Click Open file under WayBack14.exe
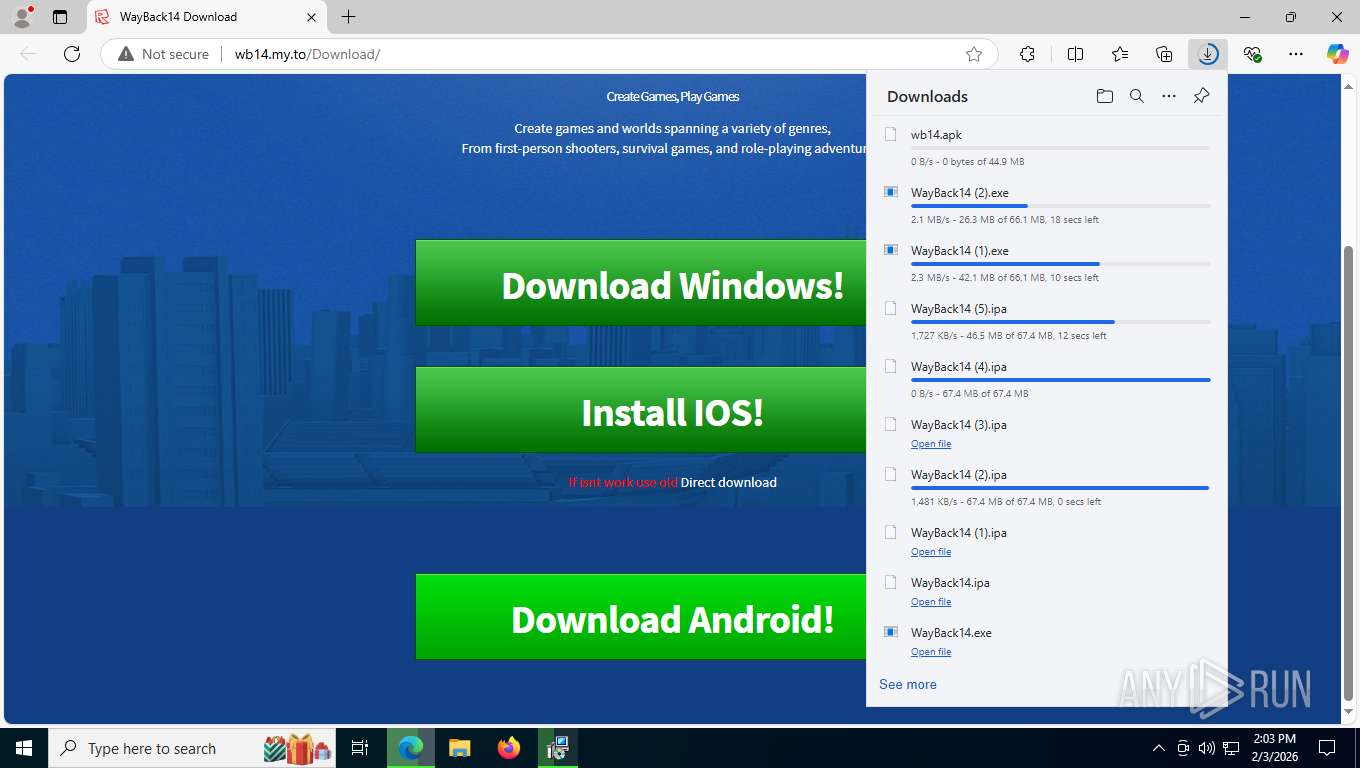Viewport: 1360px width, 768px height. pos(931,652)
